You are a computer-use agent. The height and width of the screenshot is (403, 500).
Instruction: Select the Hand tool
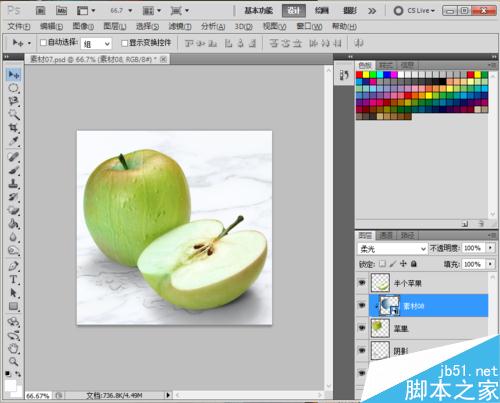13,348
